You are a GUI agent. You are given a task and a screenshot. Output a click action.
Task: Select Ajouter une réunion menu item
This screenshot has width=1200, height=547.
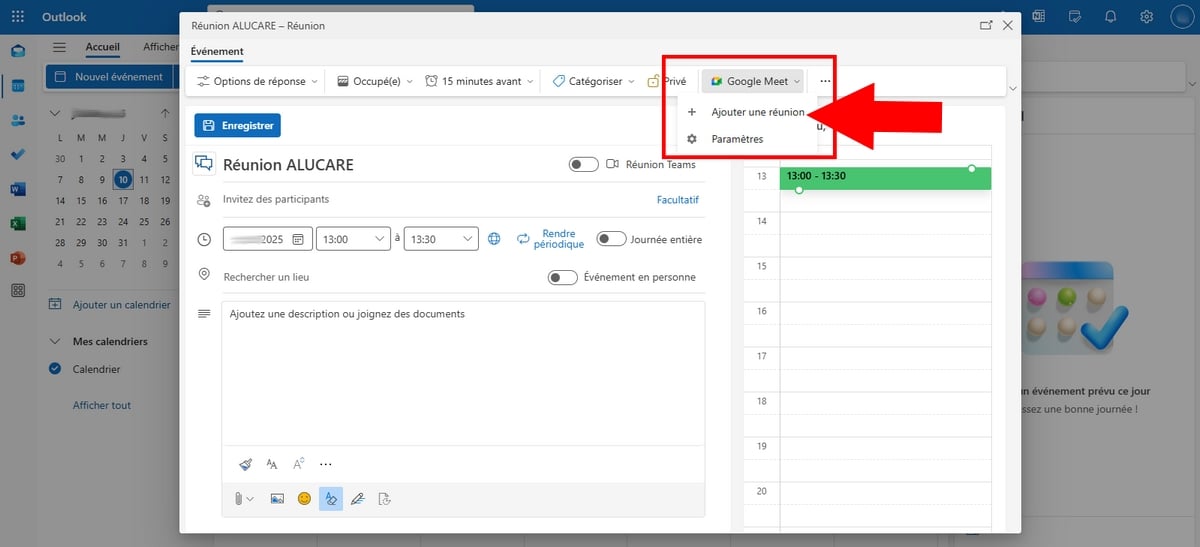point(748,112)
